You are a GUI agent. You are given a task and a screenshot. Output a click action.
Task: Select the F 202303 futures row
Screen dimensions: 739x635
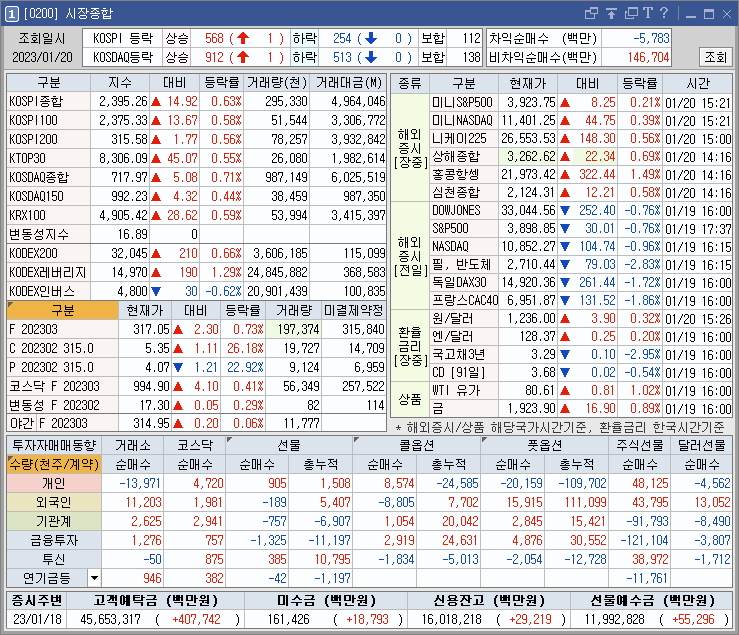[x=196, y=329]
